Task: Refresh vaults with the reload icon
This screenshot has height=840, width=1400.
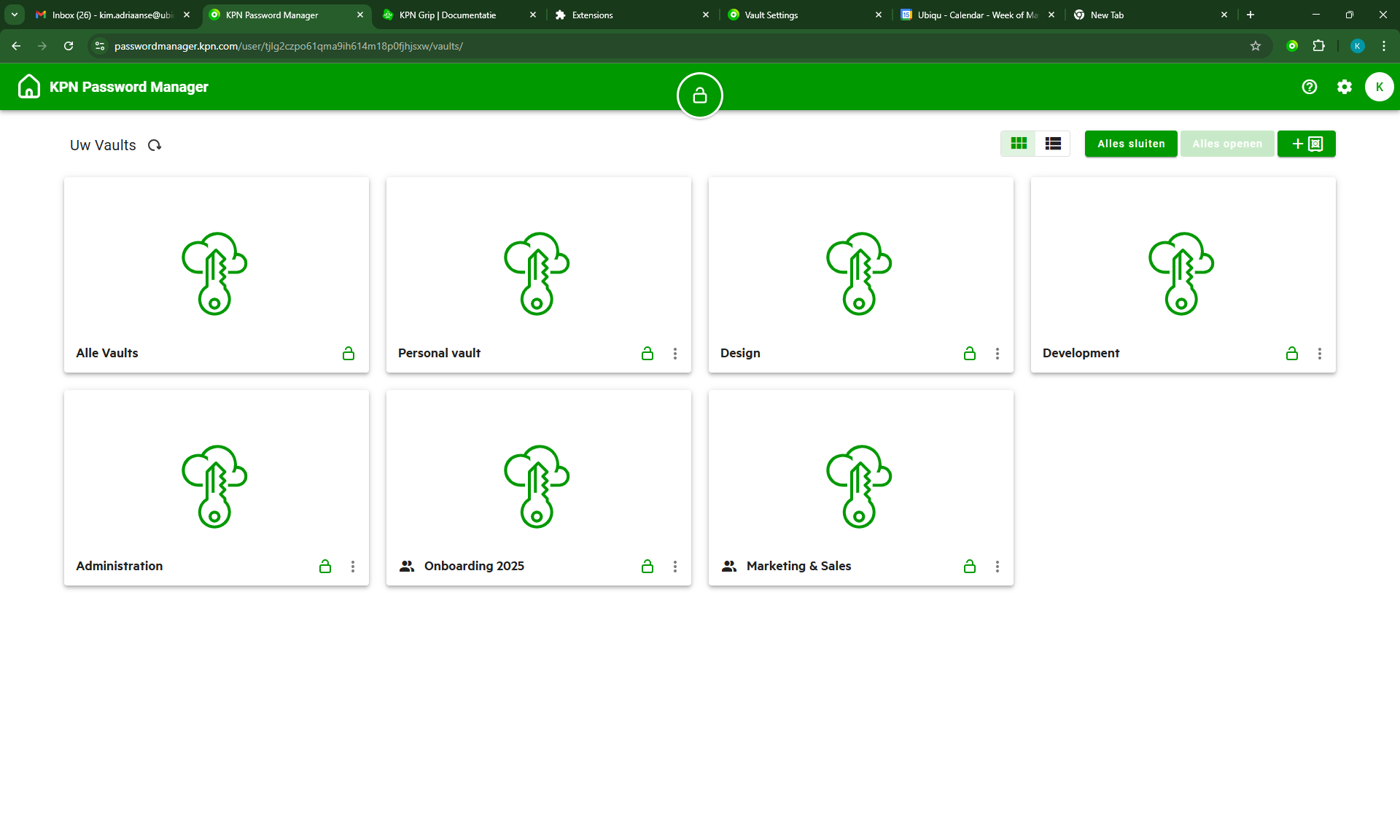Action: (155, 145)
